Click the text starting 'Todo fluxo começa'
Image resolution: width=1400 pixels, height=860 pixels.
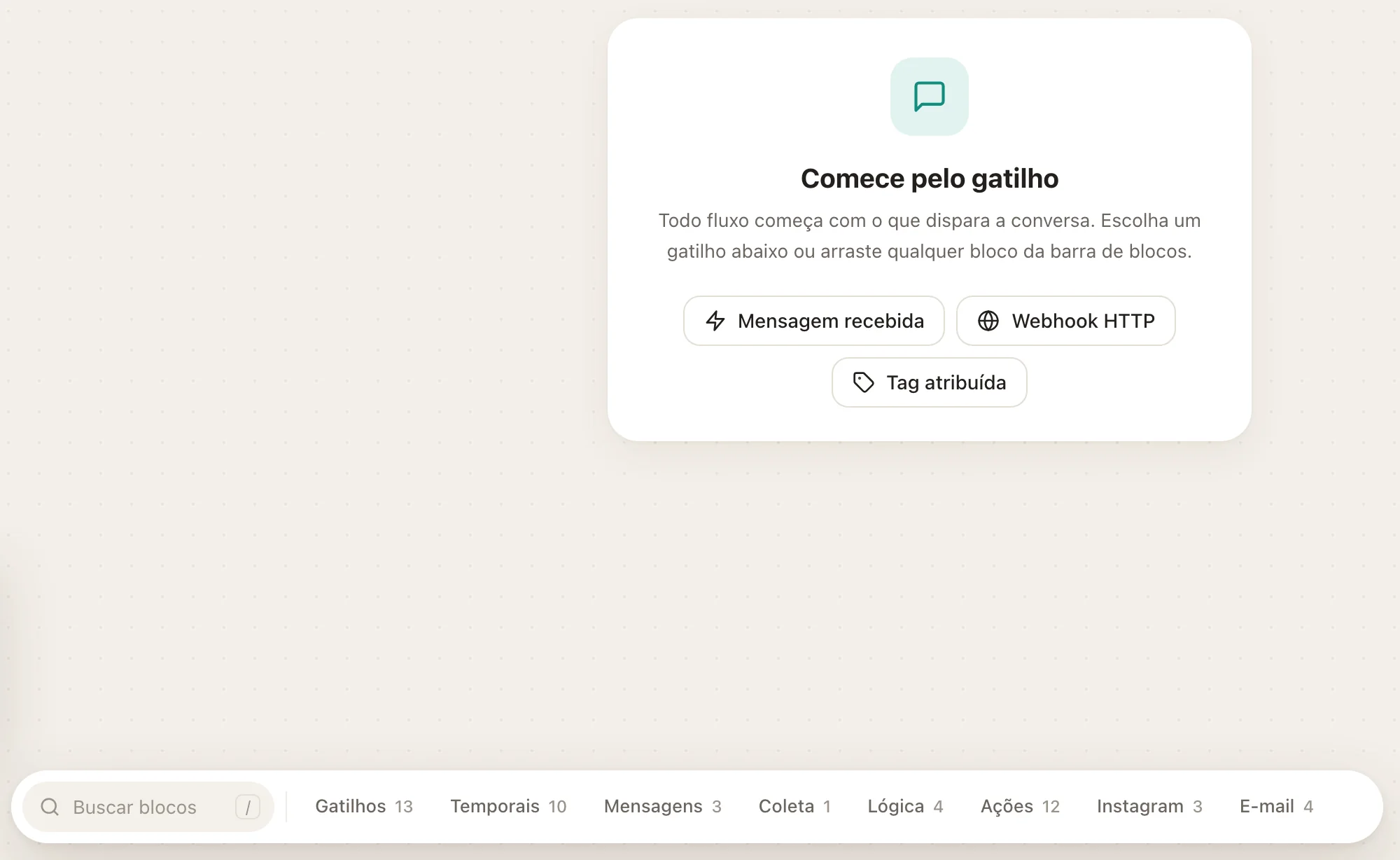pos(929,236)
